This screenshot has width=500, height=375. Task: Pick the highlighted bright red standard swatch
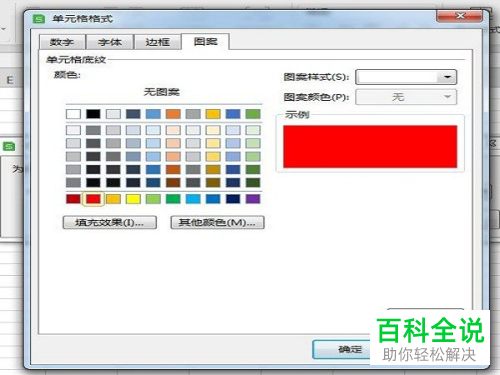click(93, 199)
